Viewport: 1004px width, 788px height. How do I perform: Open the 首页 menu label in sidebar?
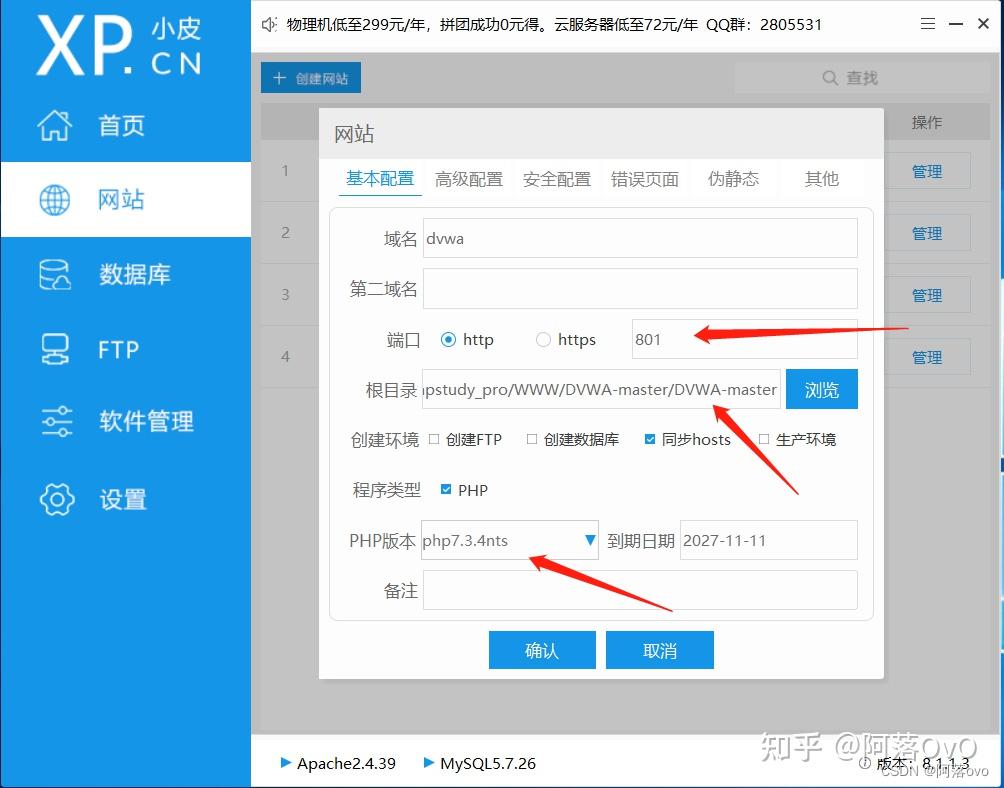[122, 125]
